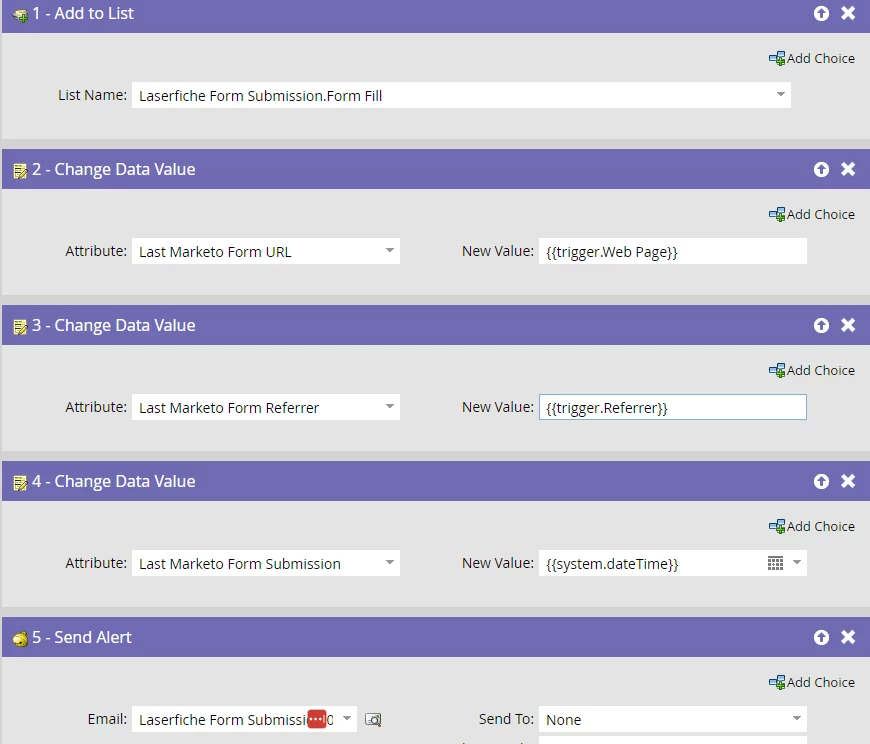Edit the {{trigger.Web Page}} new value field
This screenshot has width=870, height=744.
(672, 251)
